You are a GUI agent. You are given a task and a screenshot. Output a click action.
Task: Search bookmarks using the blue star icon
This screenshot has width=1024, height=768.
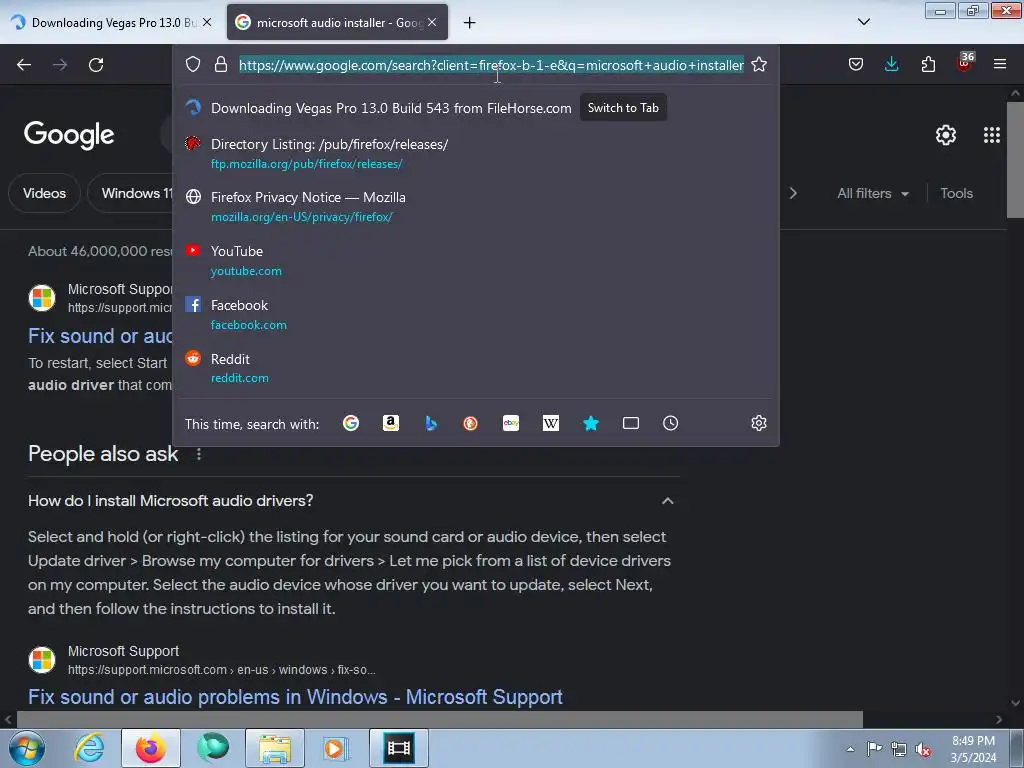tap(591, 423)
